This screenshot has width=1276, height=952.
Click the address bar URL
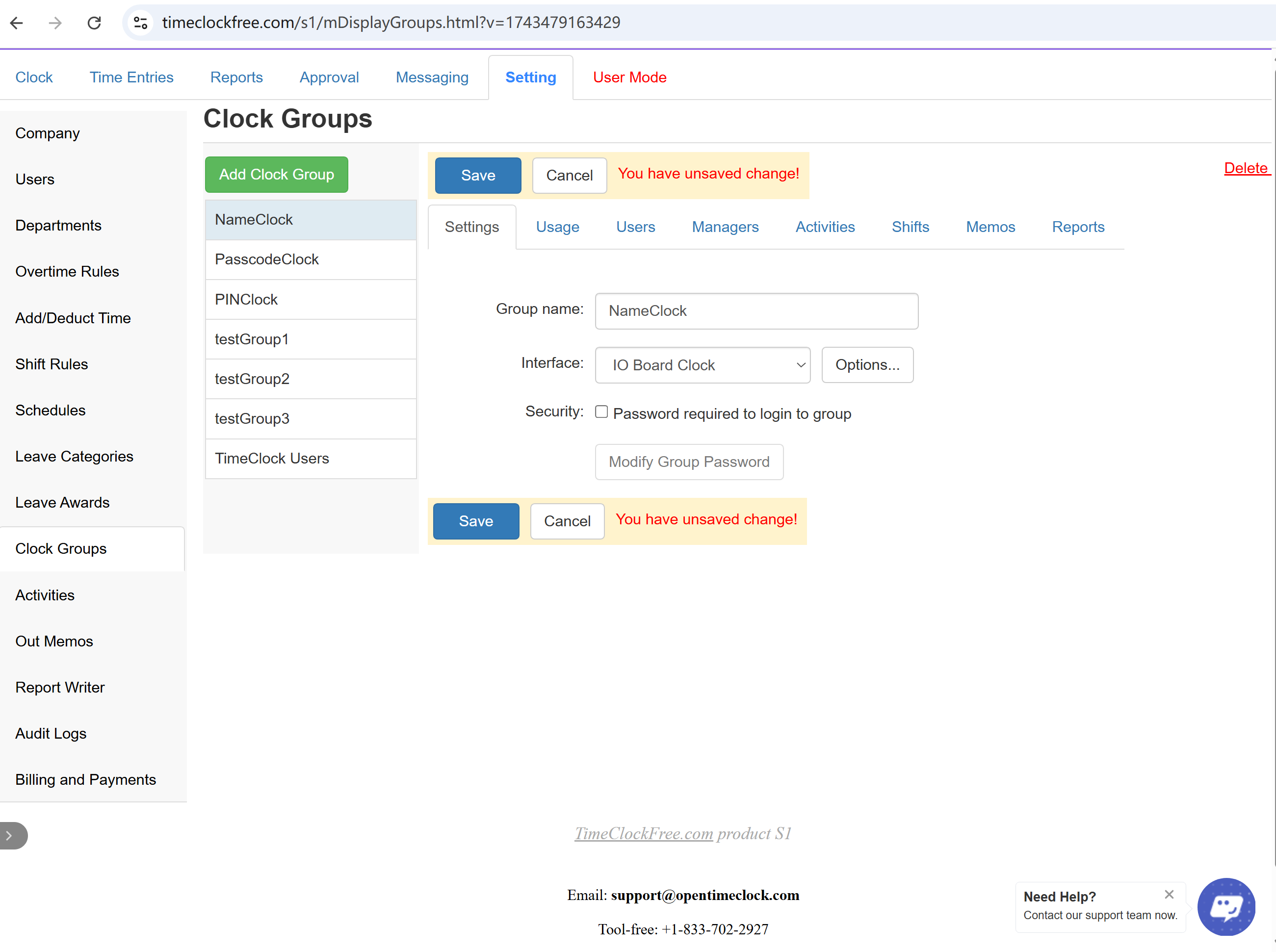[391, 23]
